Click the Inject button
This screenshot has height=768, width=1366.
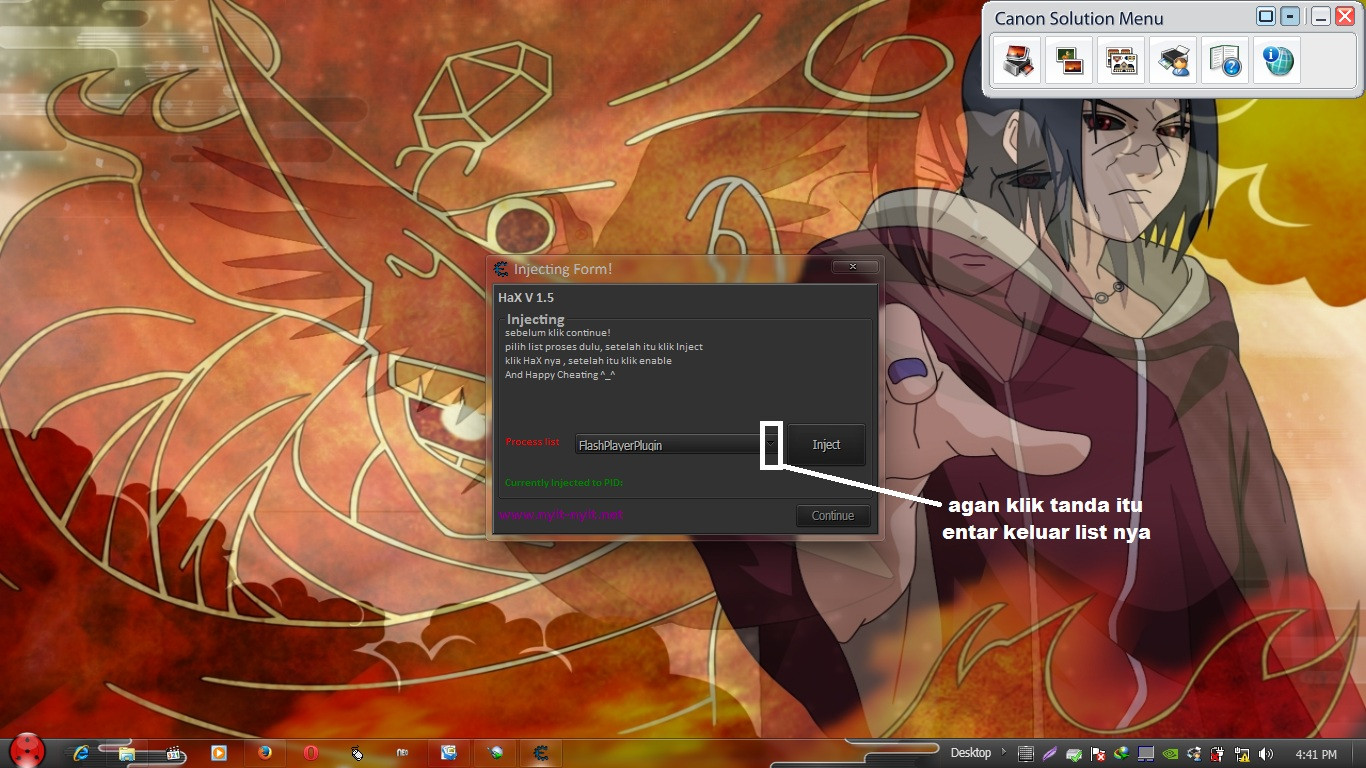tap(826, 444)
